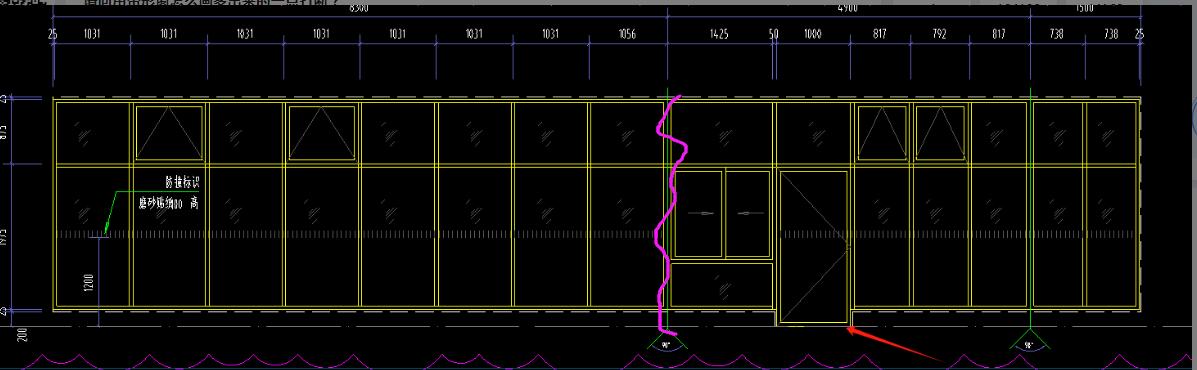Click the leftmost triangular awning window symbol
The height and width of the screenshot is (370, 1197).
[169, 133]
